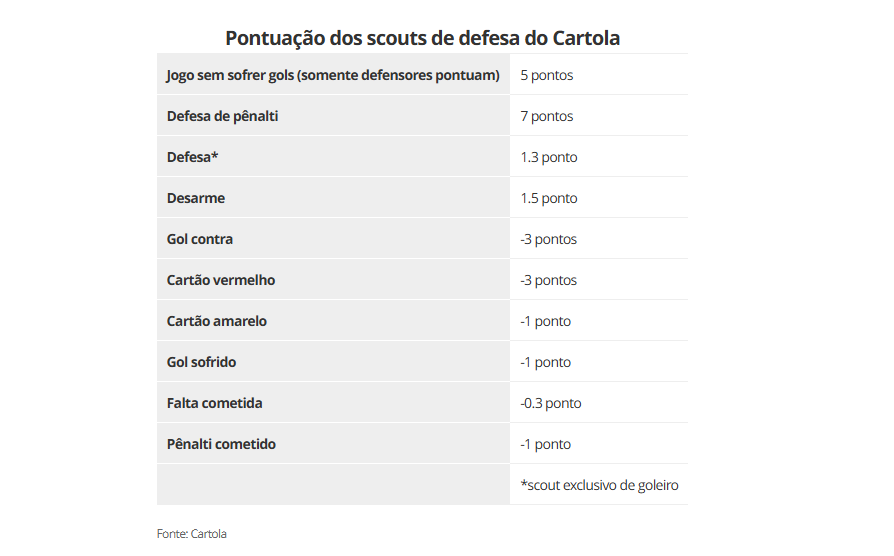This screenshot has width=894, height=556.
Task: Click the '1.5 ponto' value
Action: pyautogui.click(x=548, y=198)
